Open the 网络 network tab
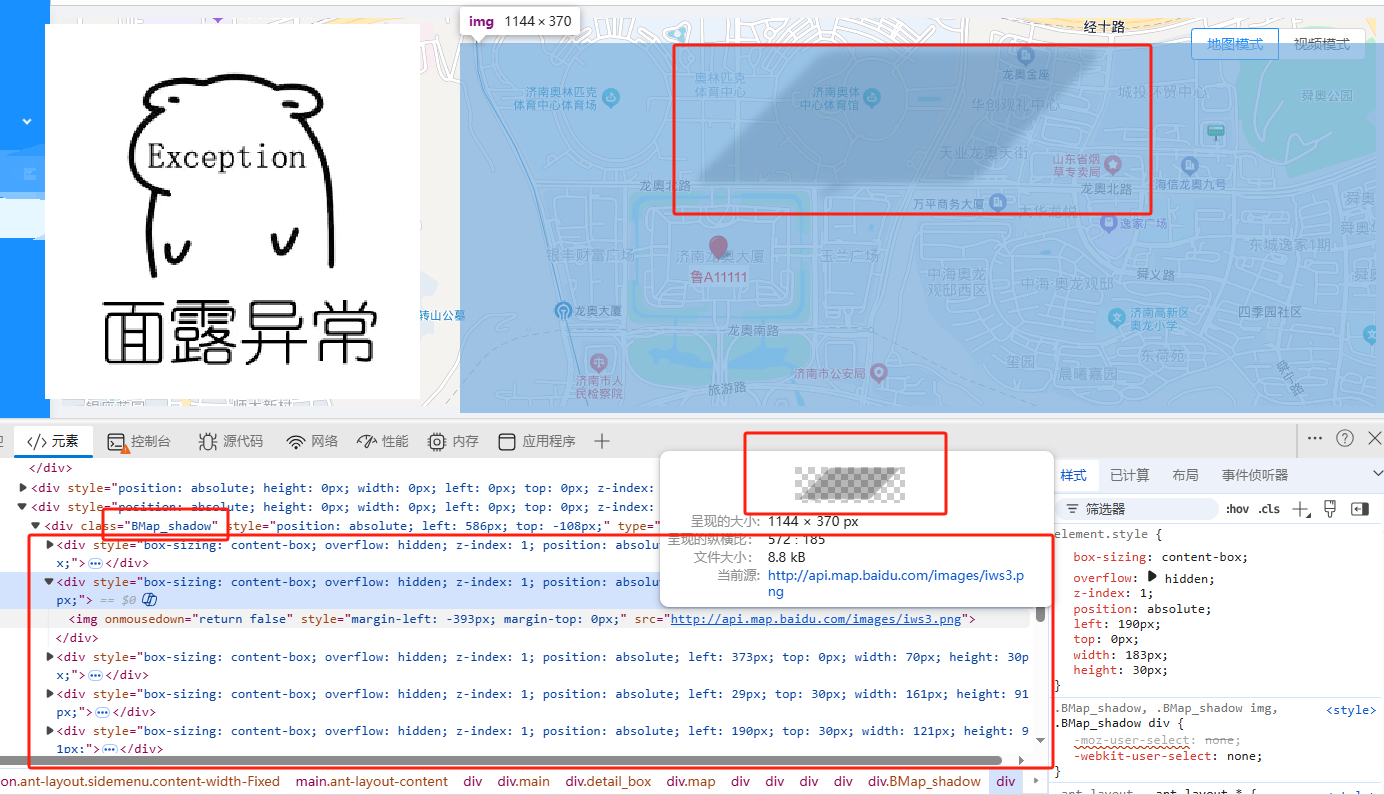 pyautogui.click(x=312, y=441)
